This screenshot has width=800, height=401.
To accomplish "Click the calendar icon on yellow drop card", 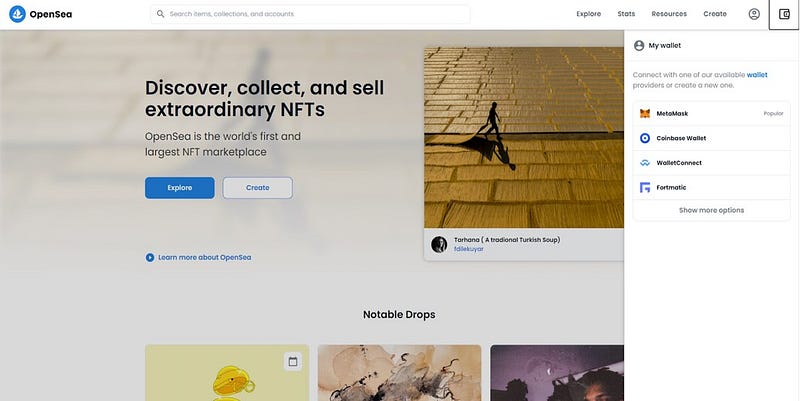I will [x=293, y=361].
